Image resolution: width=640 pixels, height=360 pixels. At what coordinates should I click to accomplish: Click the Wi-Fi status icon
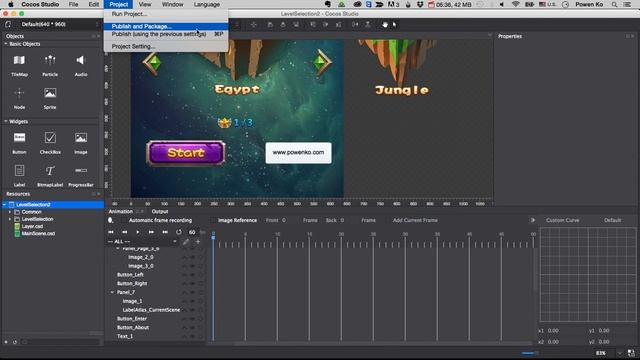[516, 4]
